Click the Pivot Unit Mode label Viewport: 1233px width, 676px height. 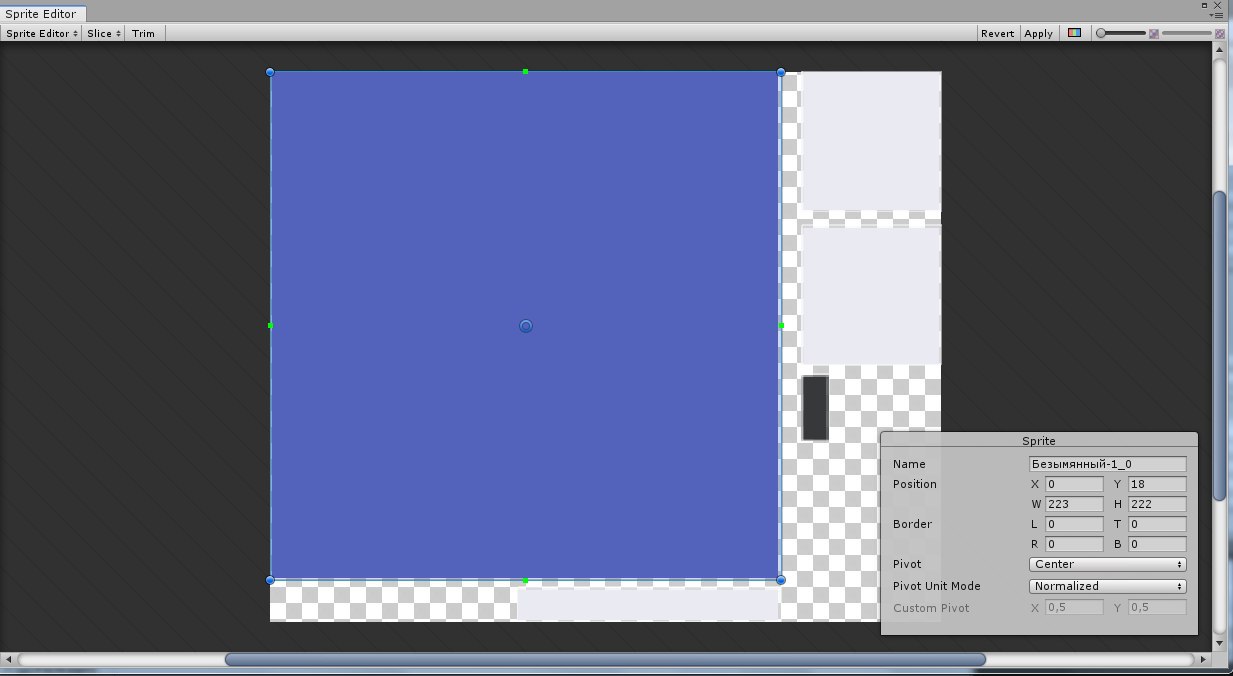point(937,586)
